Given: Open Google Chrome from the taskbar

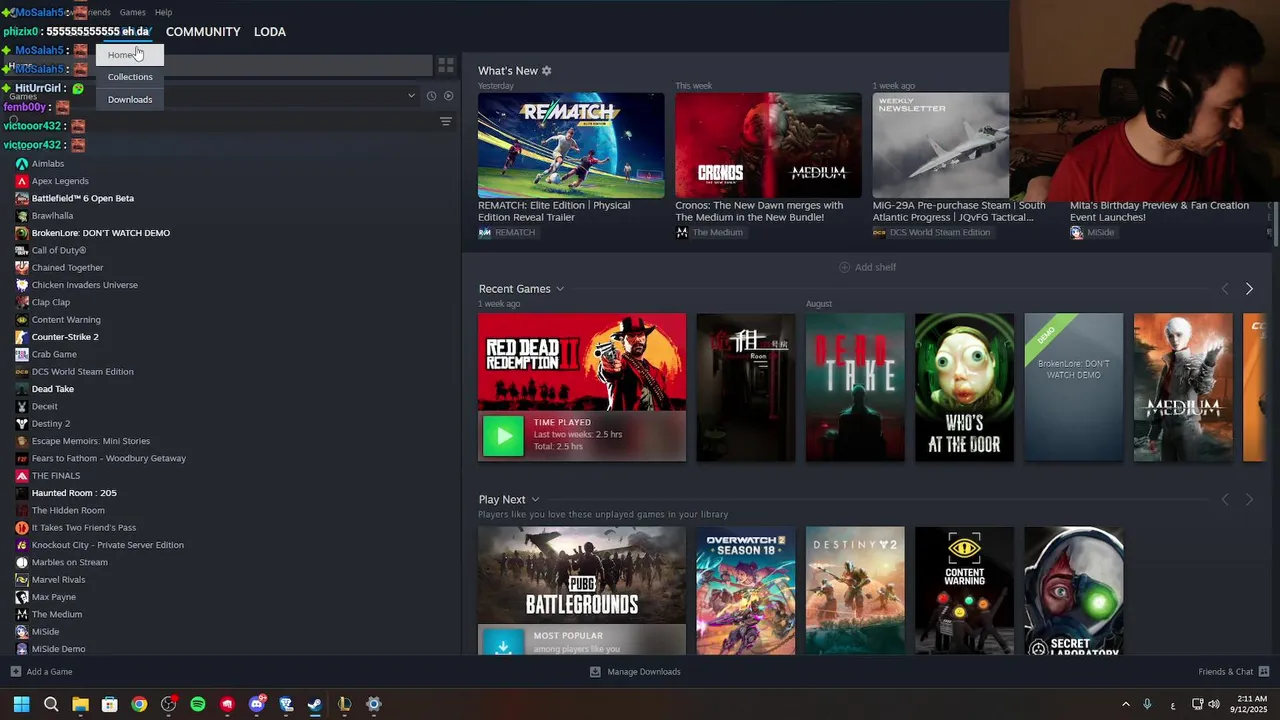Looking at the screenshot, I should [x=139, y=704].
